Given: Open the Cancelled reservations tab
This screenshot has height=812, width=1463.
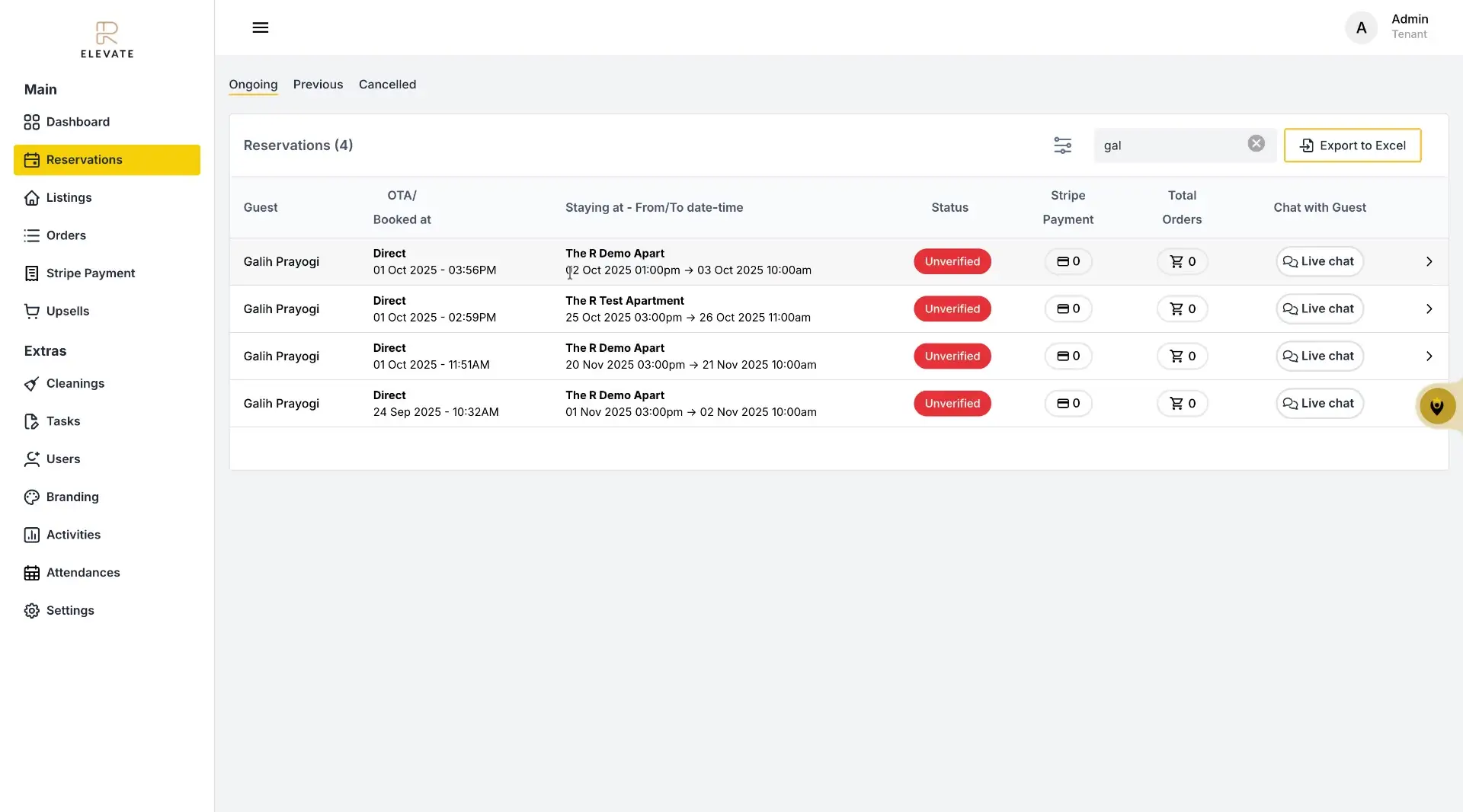Looking at the screenshot, I should 387,84.
